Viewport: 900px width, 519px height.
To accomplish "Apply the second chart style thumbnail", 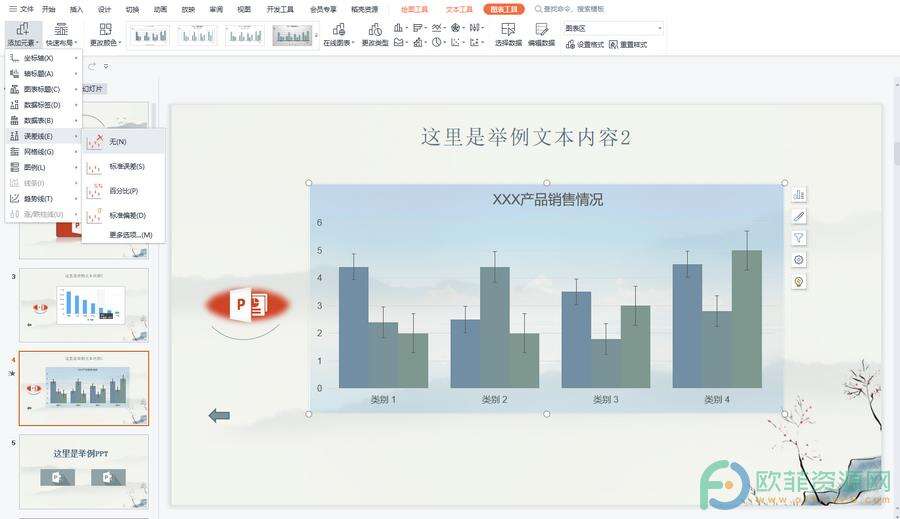I will 197,36.
